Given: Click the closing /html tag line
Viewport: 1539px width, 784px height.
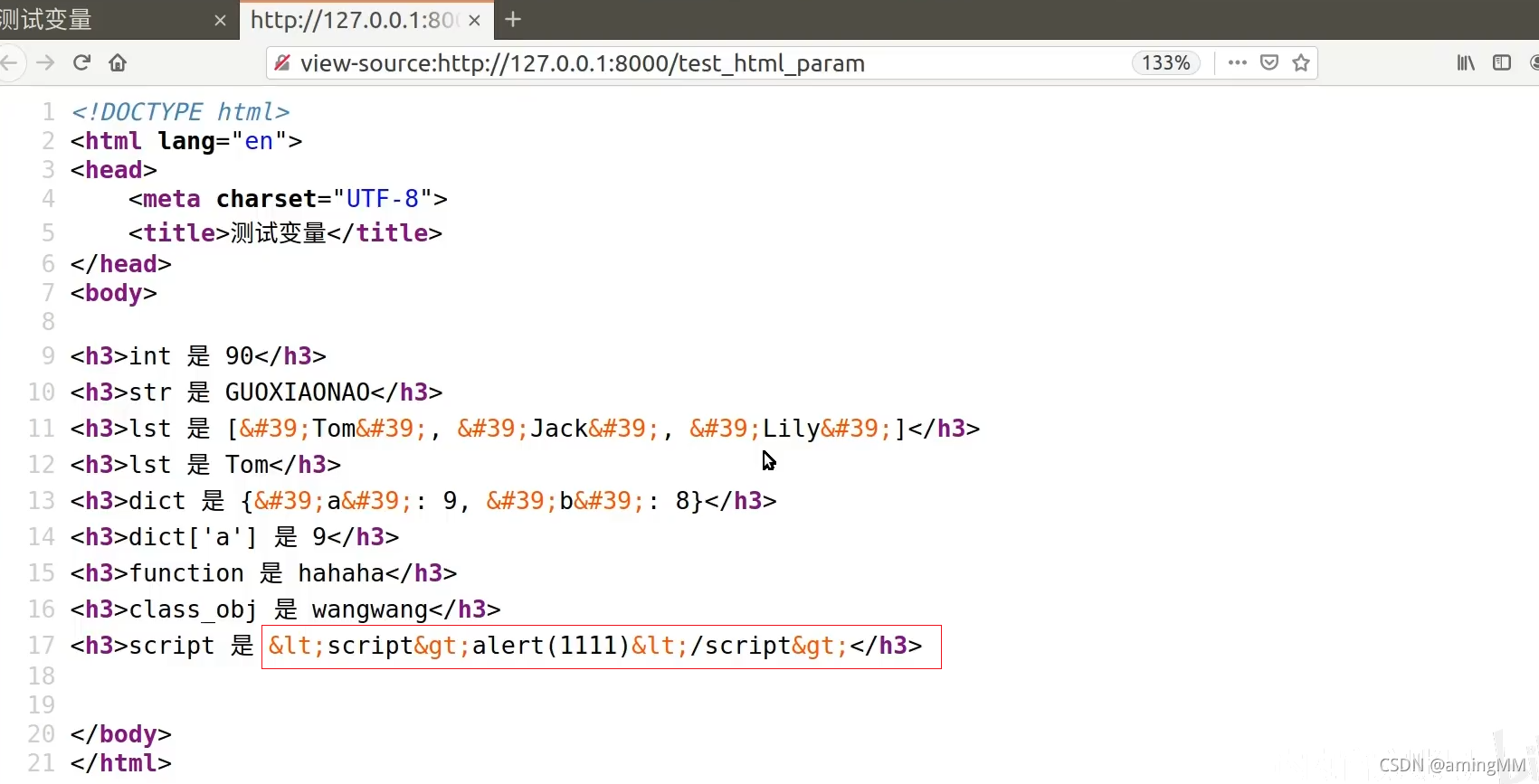Looking at the screenshot, I should click(121, 763).
